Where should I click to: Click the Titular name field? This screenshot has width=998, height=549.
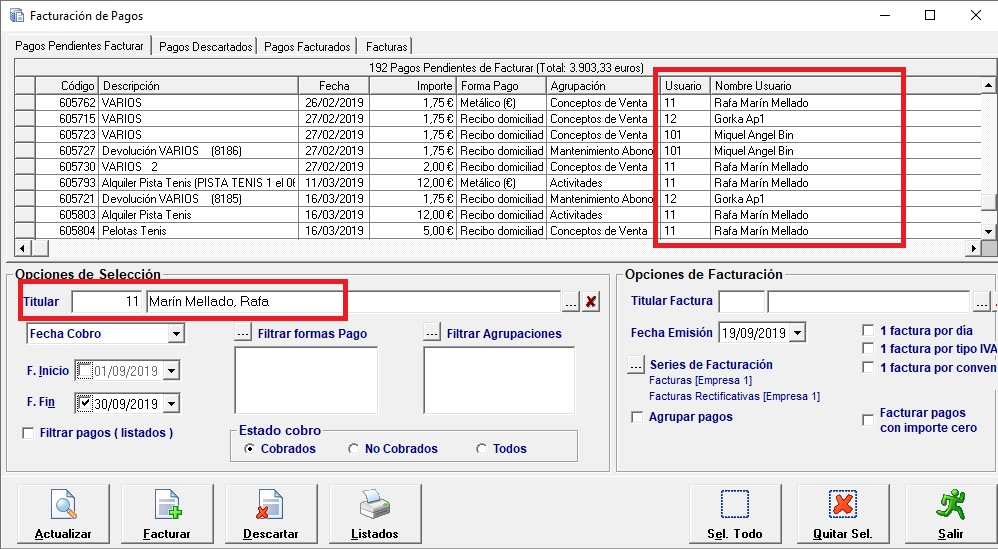[x=353, y=302]
